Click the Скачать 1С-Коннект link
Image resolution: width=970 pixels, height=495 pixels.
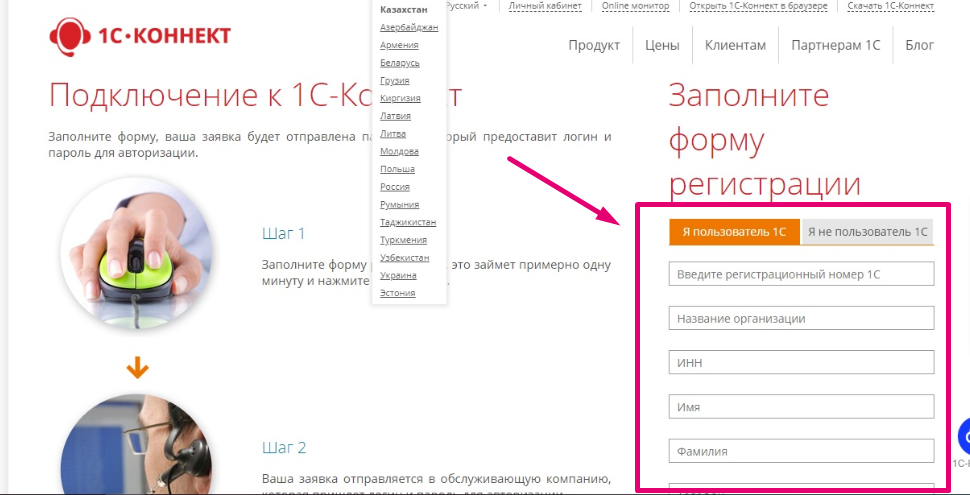tap(891, 6)
